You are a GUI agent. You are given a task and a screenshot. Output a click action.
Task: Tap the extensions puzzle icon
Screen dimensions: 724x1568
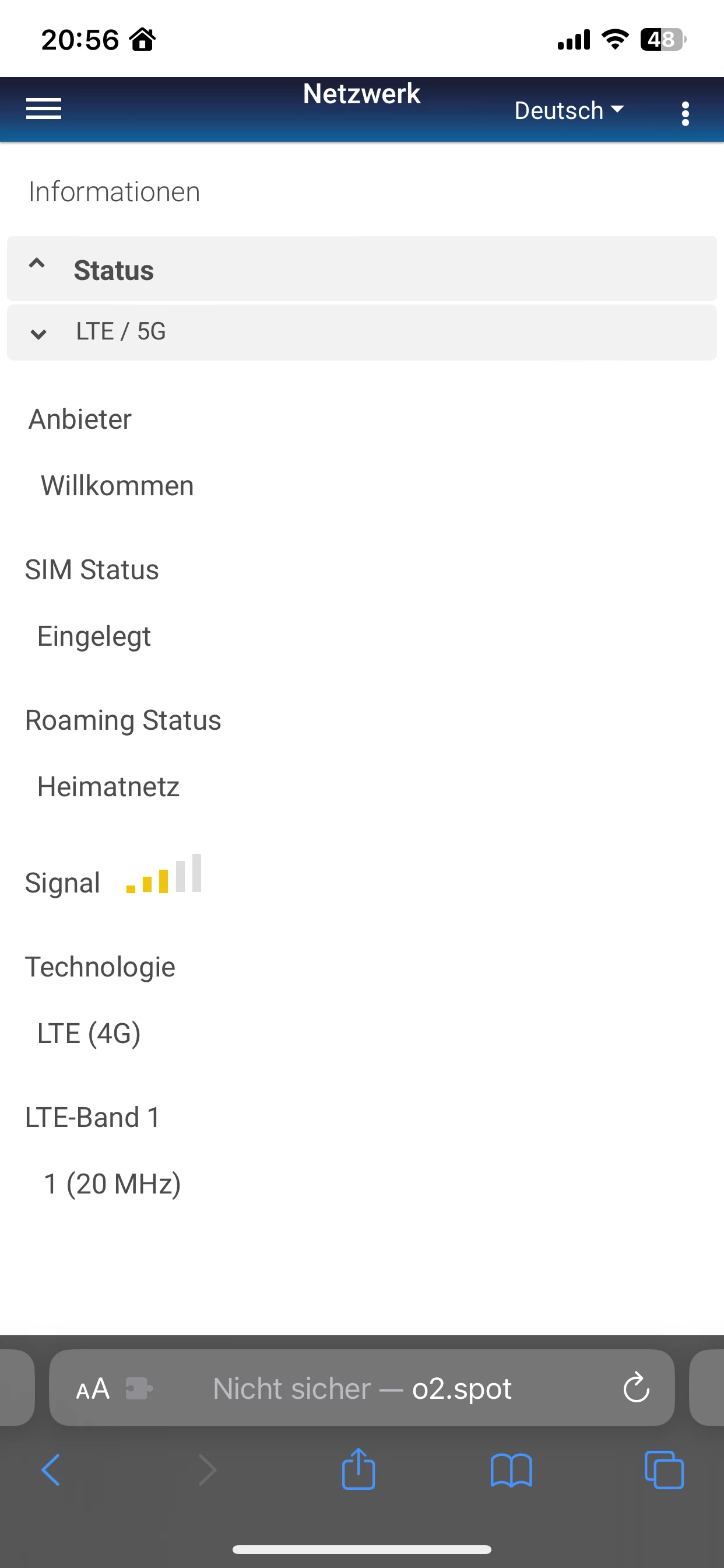point(139,1388)
